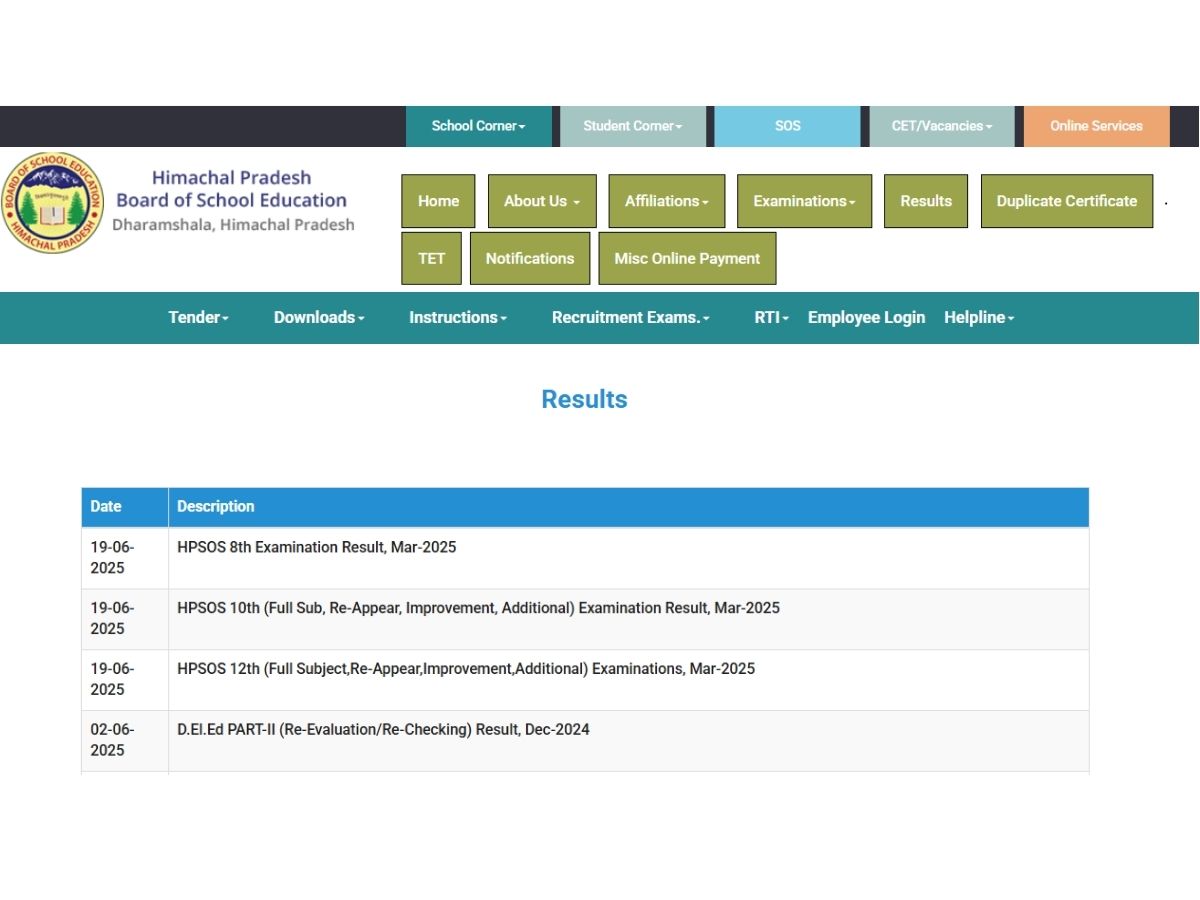Click the HP Board of School Education logo
Screen dimensions: 1200x900
click(x=52, y=203)
